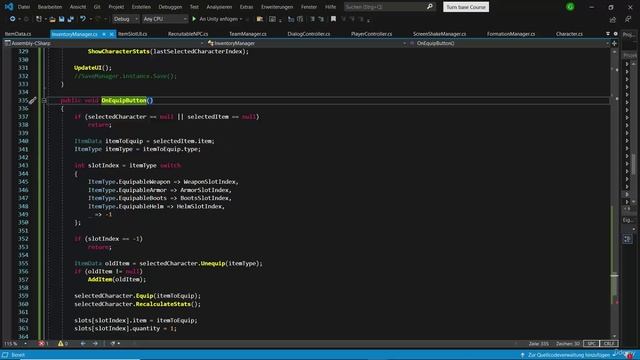Switch to the FormationManager.cs tab
Image resolution: width=640 pixels, height=360 pixels.
[x=511, y=34]
